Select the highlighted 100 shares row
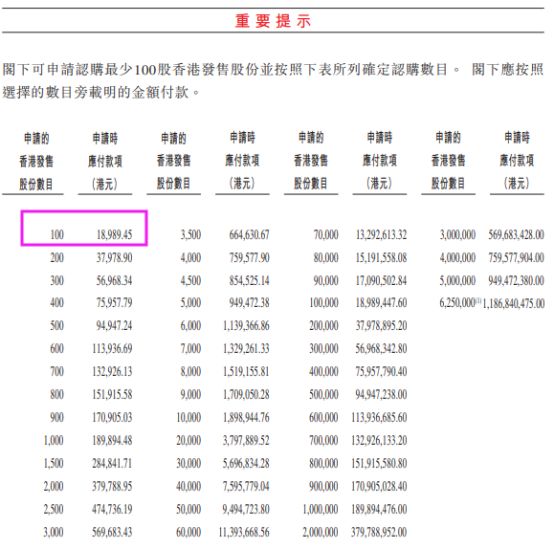The image size is (554, 548). [84, 228]
